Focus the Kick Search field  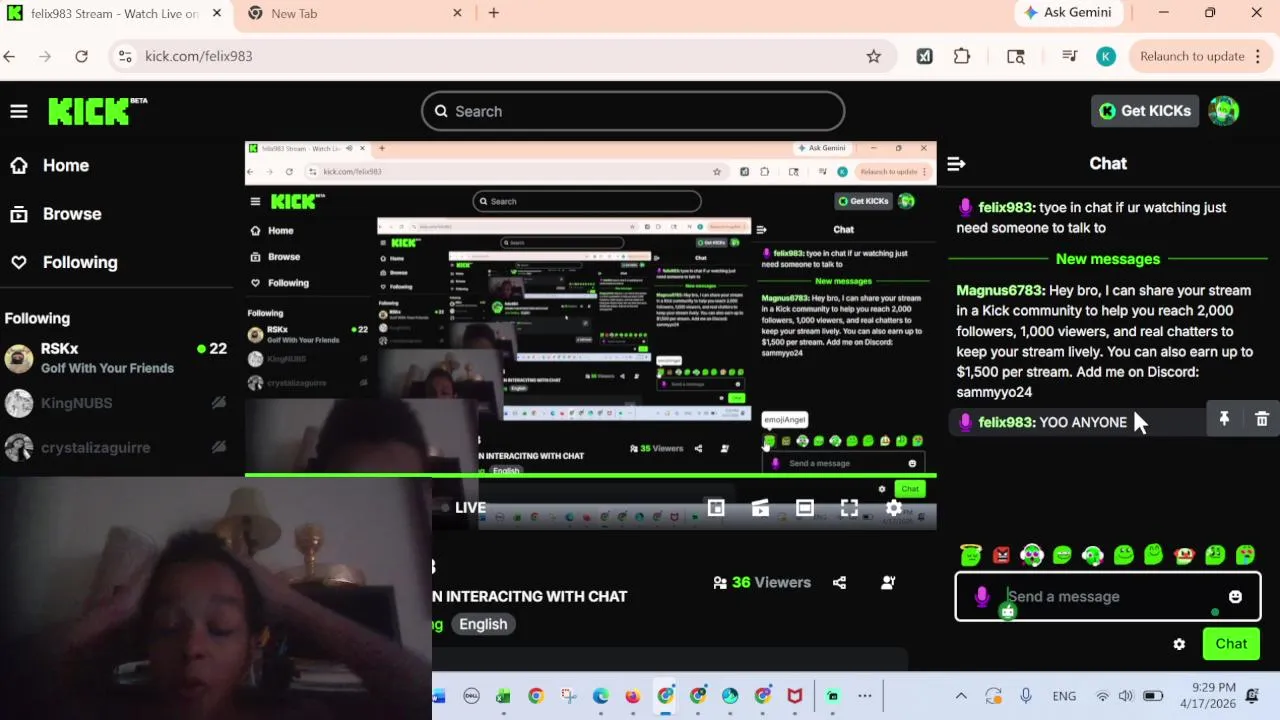pos(633,111)
